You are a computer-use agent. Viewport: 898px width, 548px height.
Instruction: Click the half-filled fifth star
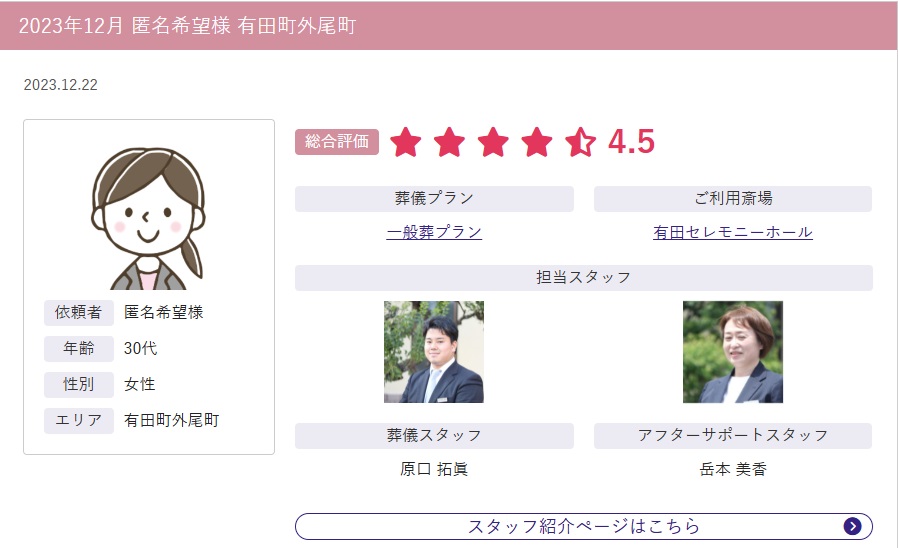pos(580,142)
